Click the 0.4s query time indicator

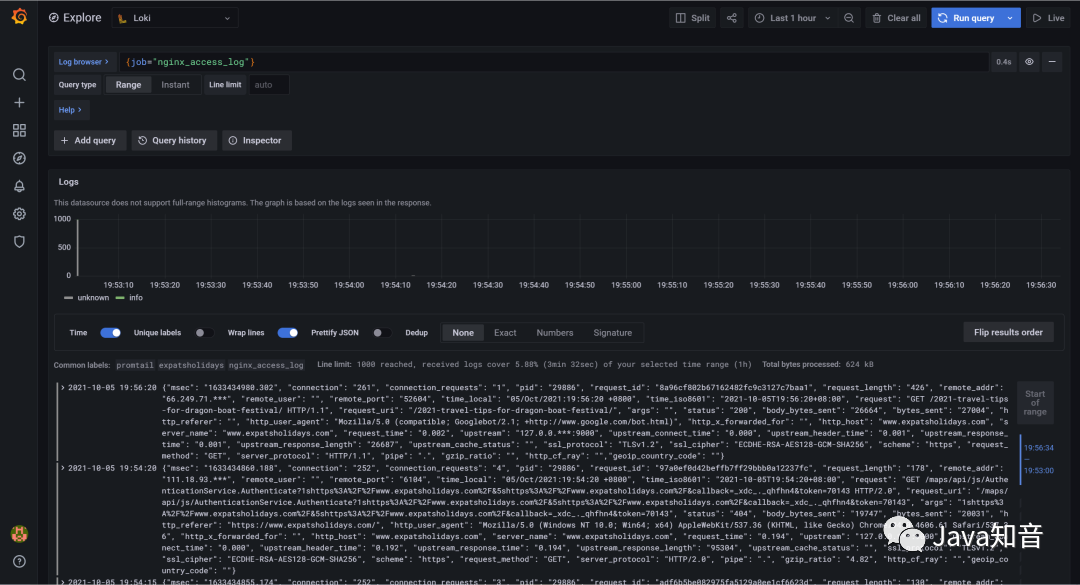point(1004,62)
